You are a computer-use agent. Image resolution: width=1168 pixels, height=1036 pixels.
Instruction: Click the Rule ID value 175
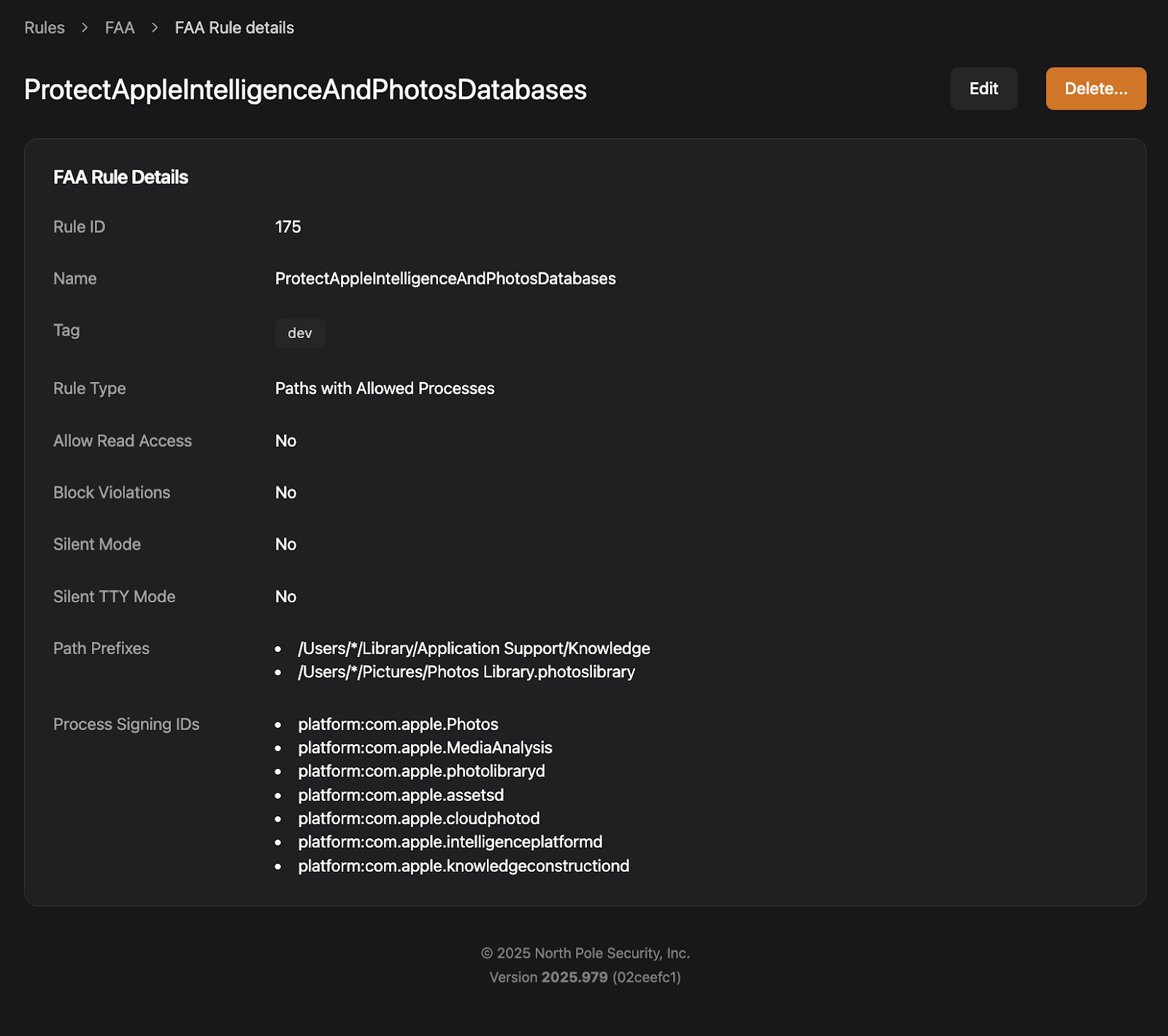288,227
